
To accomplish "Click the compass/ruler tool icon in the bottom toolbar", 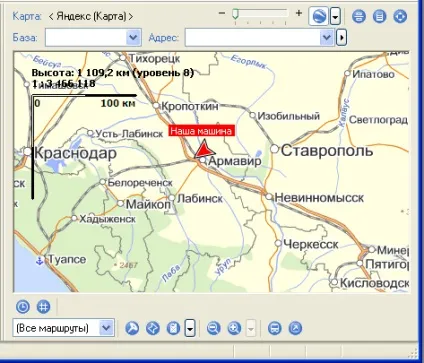I will pyautogui.click(x=132, y=328).
